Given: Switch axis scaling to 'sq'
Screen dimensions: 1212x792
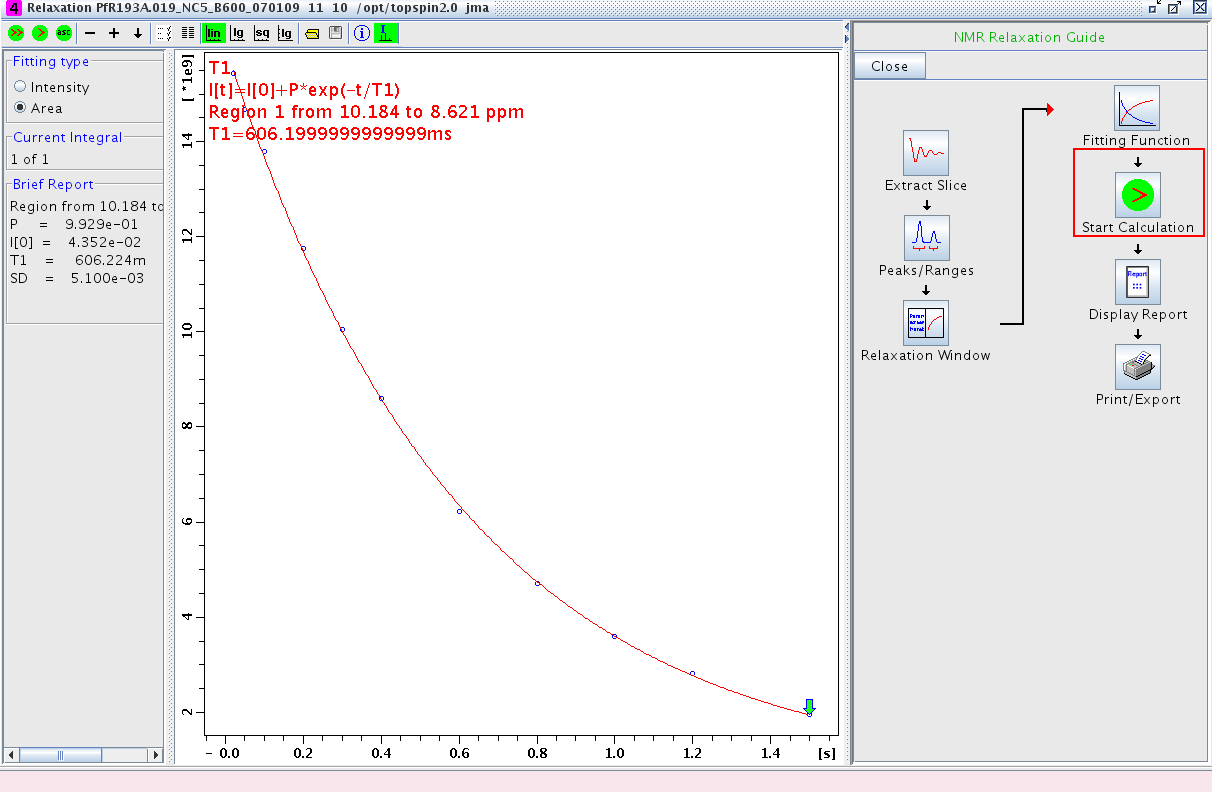Looking at the screenshot, I should pyautogui.click(x=261, y=33).
